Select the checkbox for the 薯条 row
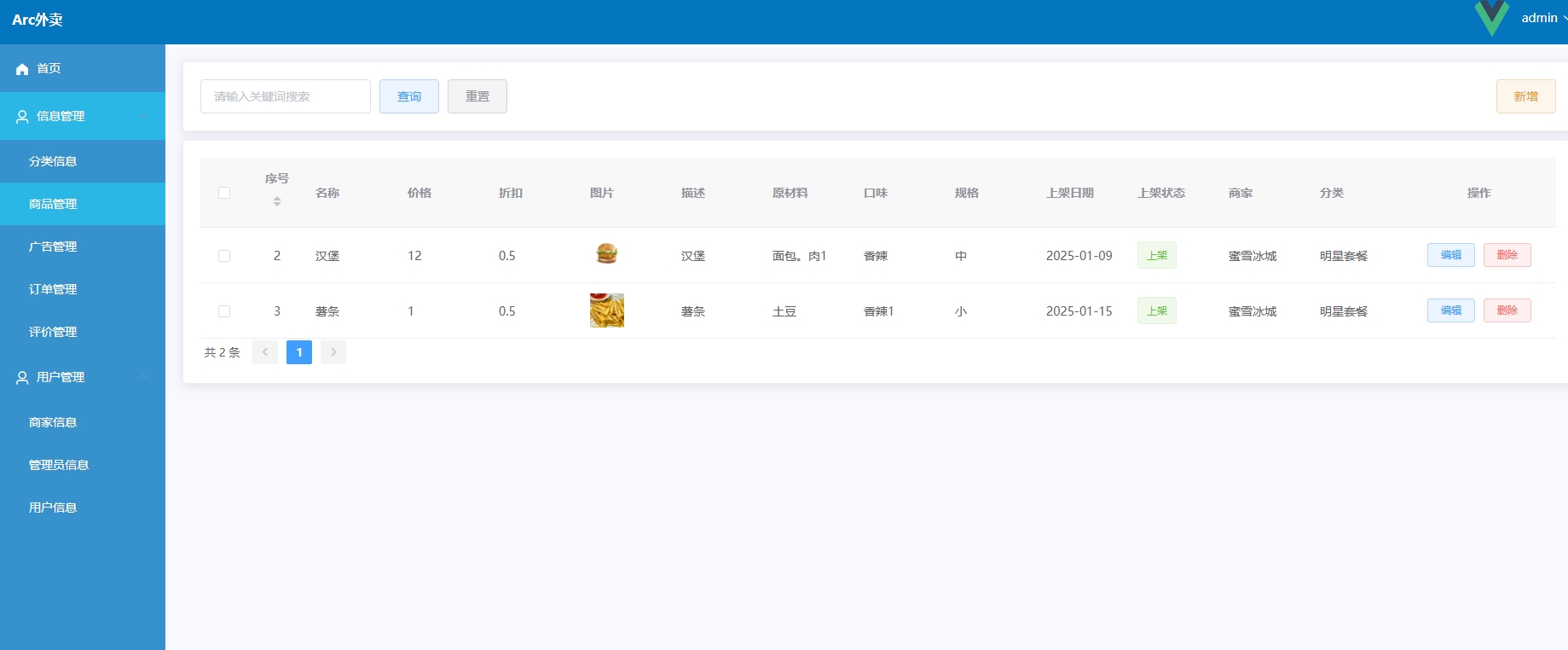This screenshot has height=650, width=1568. [224, 311]
